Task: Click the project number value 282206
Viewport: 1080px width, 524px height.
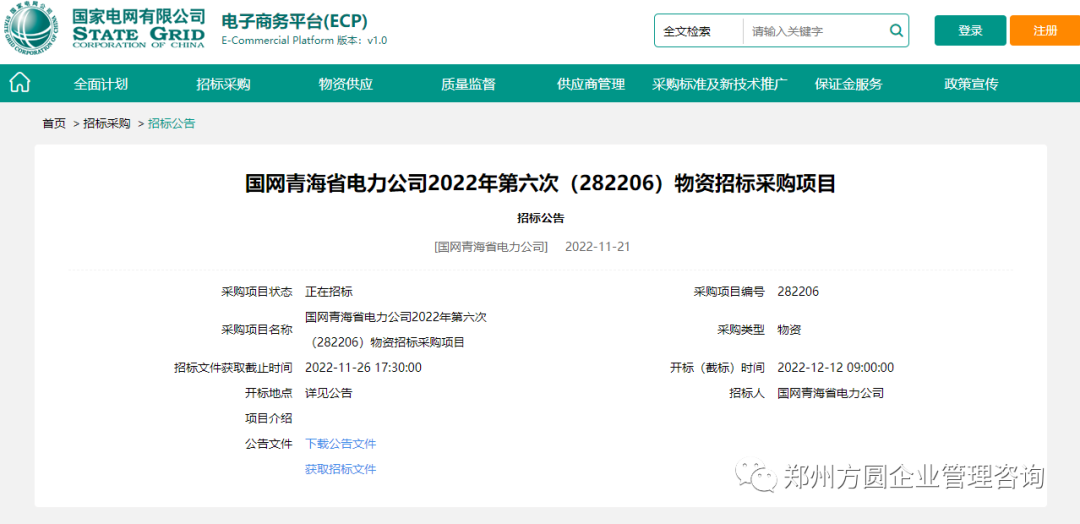Action: click(798, 292)
